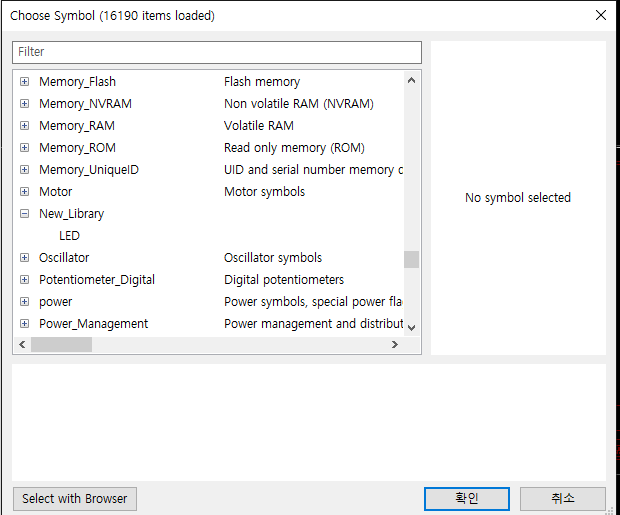Expand the Memory_NVRAM library

[25, 104]
